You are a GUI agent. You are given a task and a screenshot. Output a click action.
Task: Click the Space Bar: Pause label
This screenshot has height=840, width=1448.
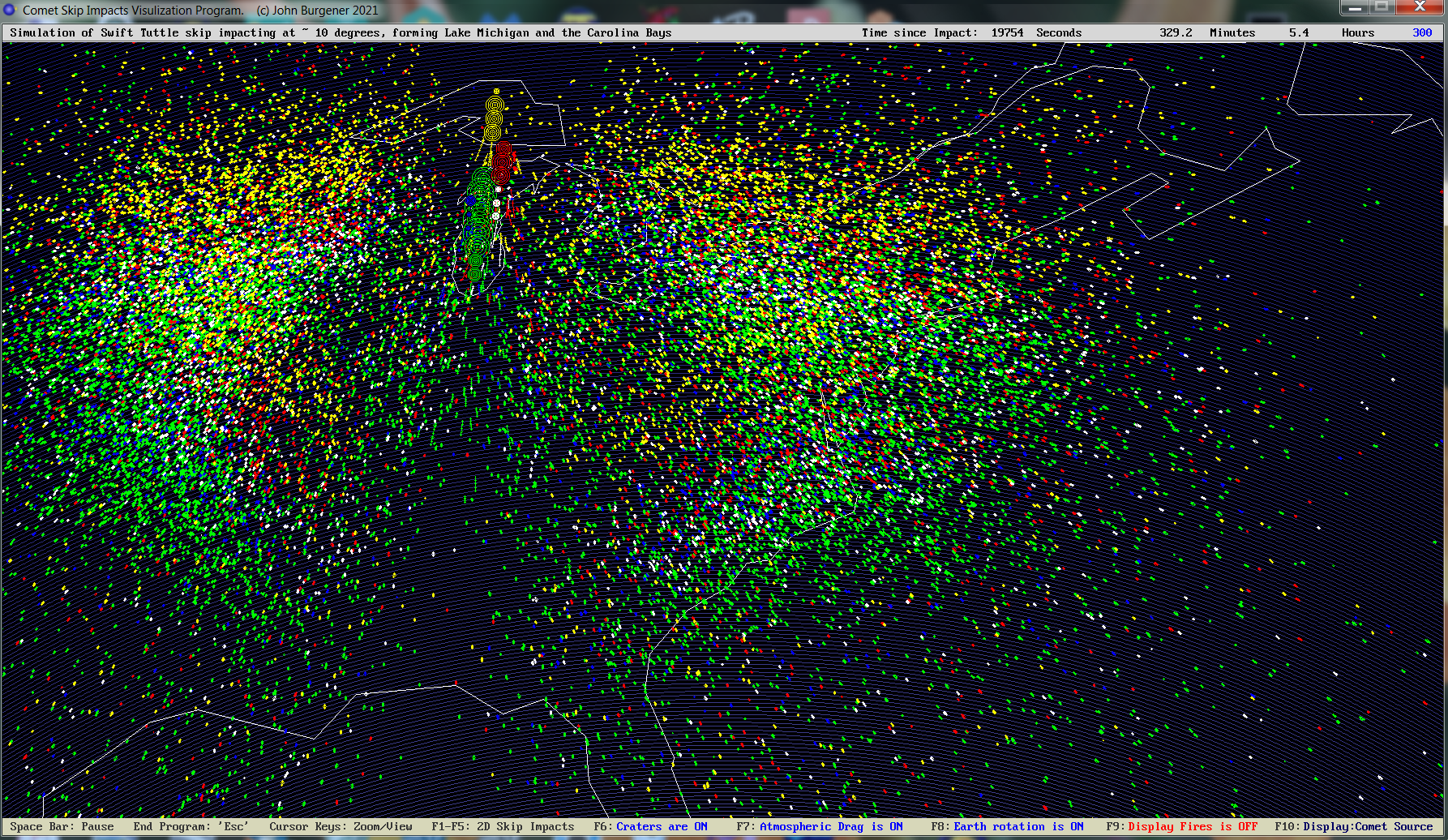[62, 826]
